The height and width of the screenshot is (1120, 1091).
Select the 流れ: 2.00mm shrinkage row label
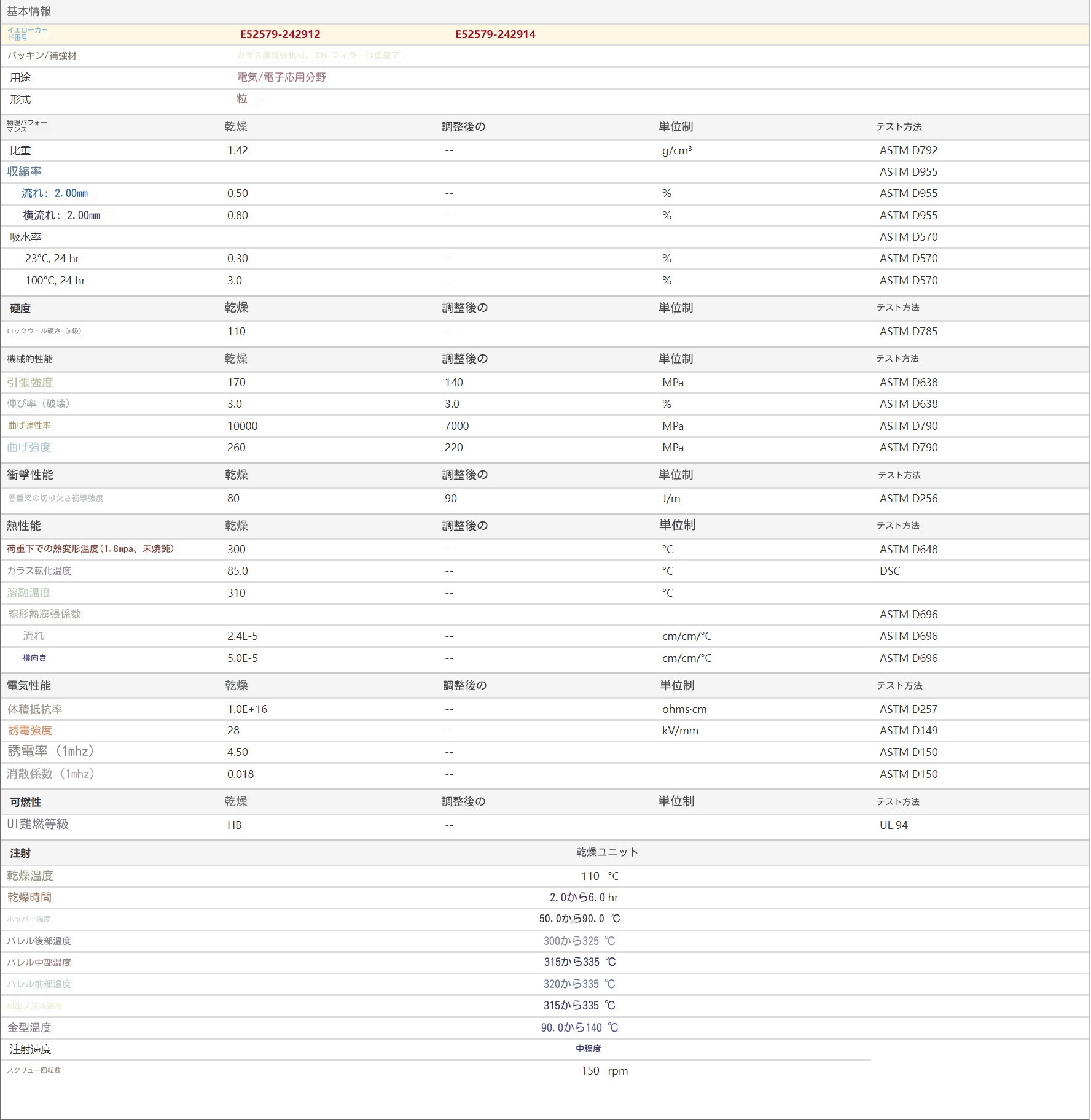[55, 193]
